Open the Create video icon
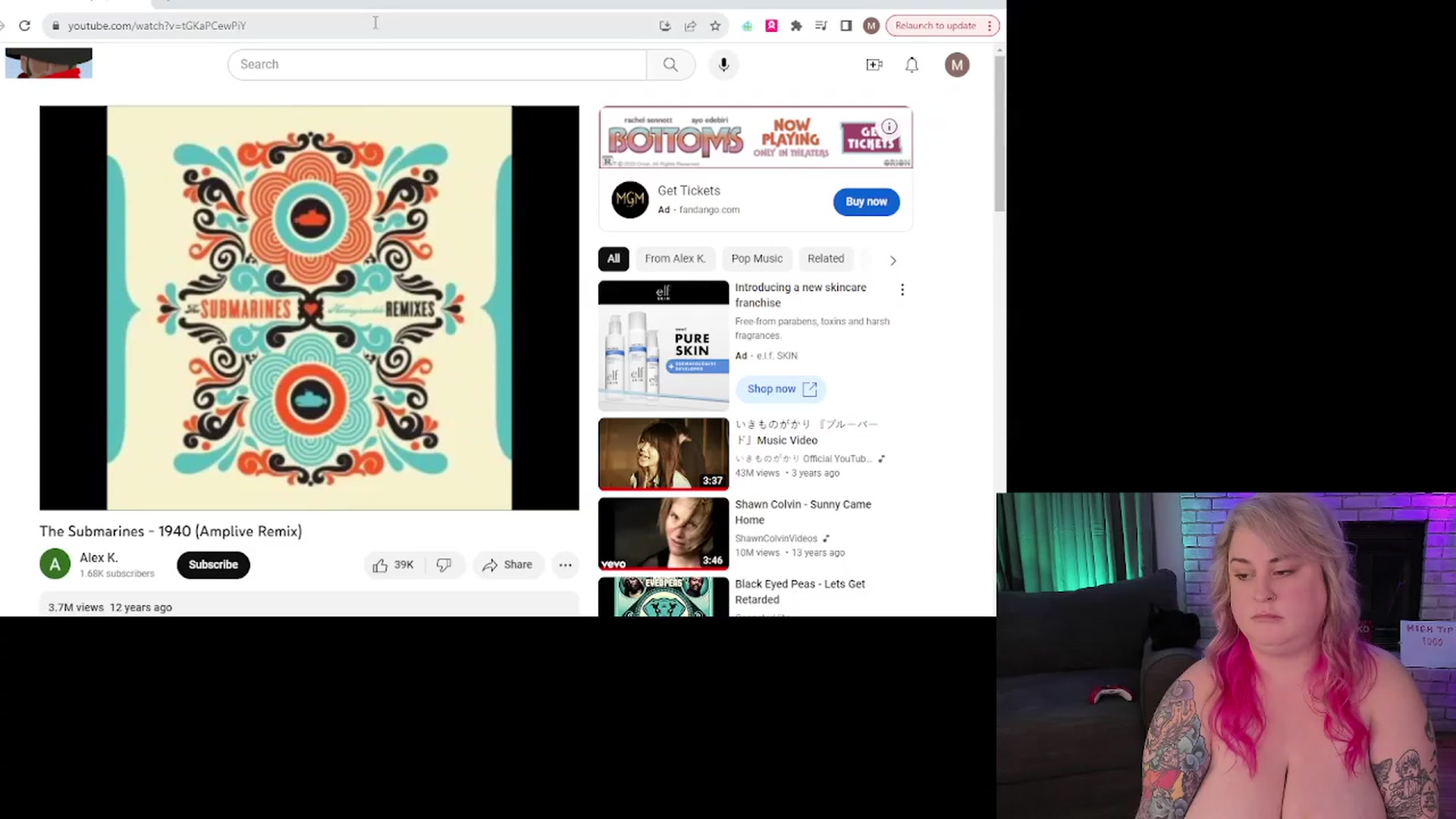Image resolution: width=1456 pixels, height=819 pixels. (x=874, y=64)
